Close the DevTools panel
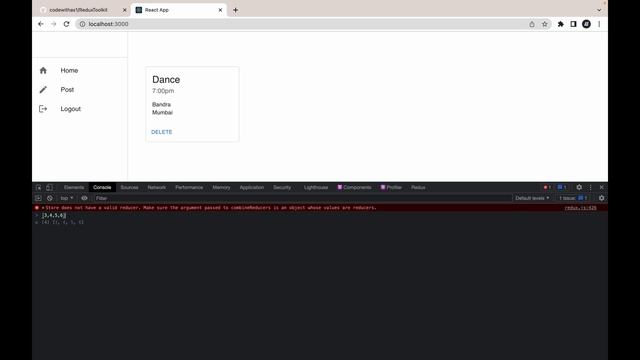 (601, 187)
